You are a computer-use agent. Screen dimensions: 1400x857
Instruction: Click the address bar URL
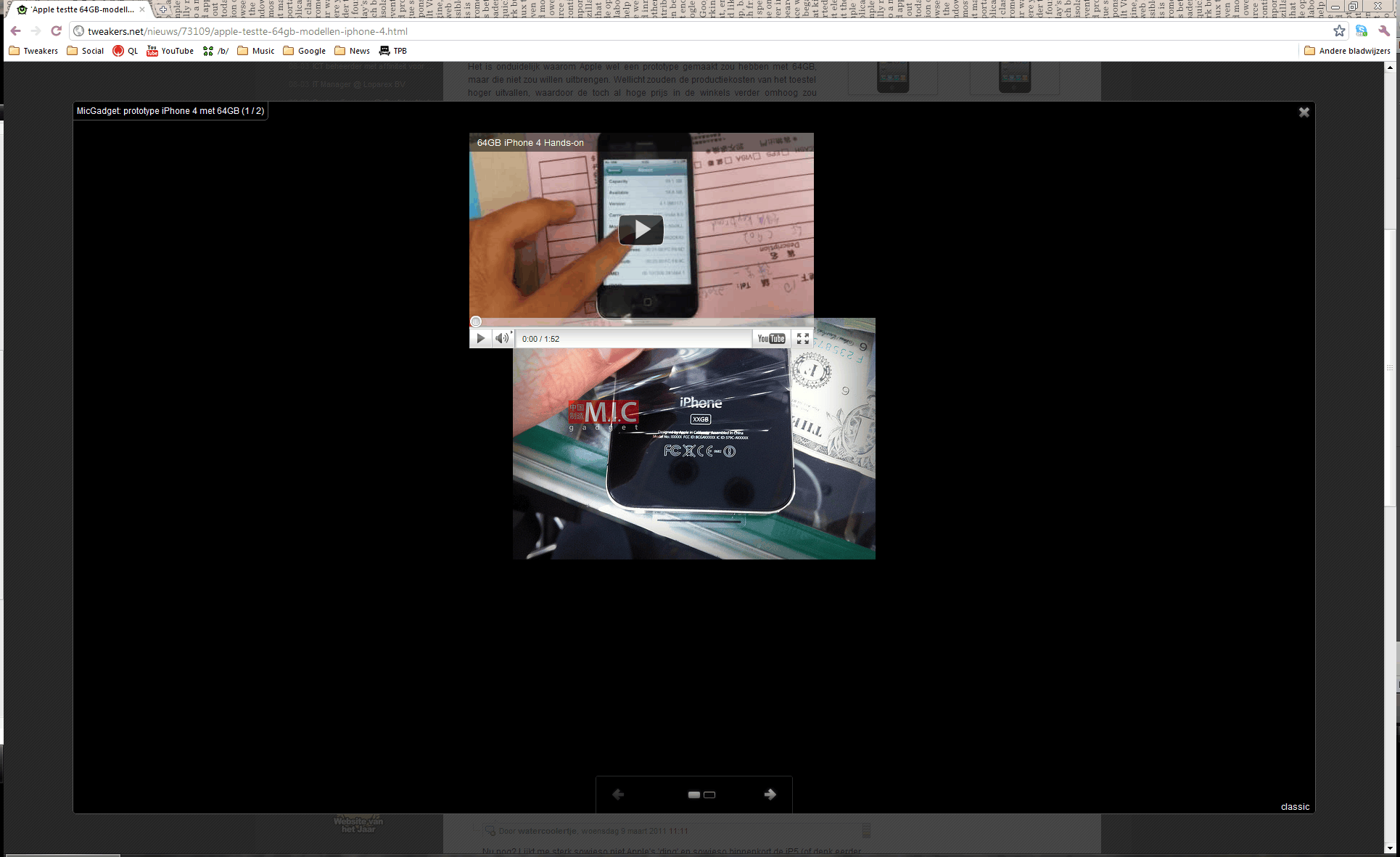[247, 31]
